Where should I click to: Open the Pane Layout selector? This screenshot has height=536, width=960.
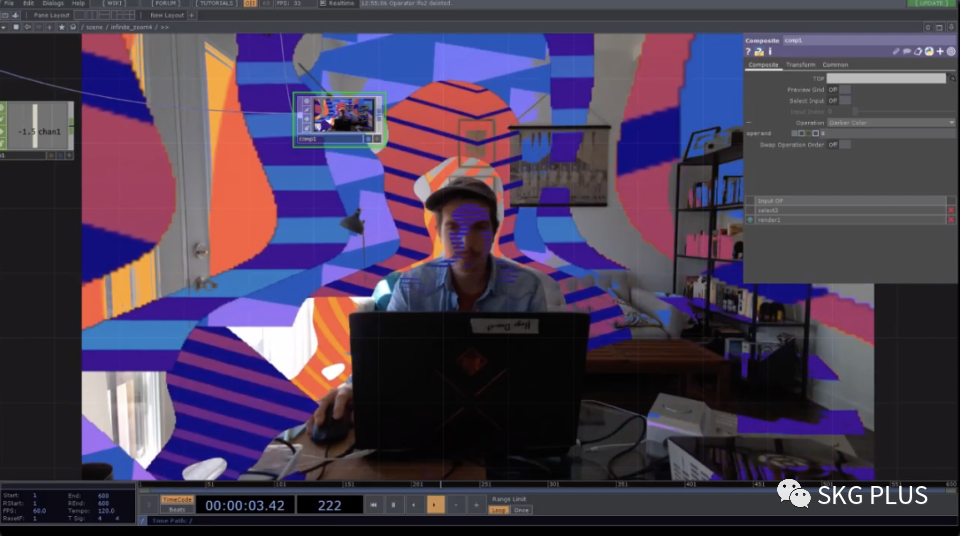52,15
